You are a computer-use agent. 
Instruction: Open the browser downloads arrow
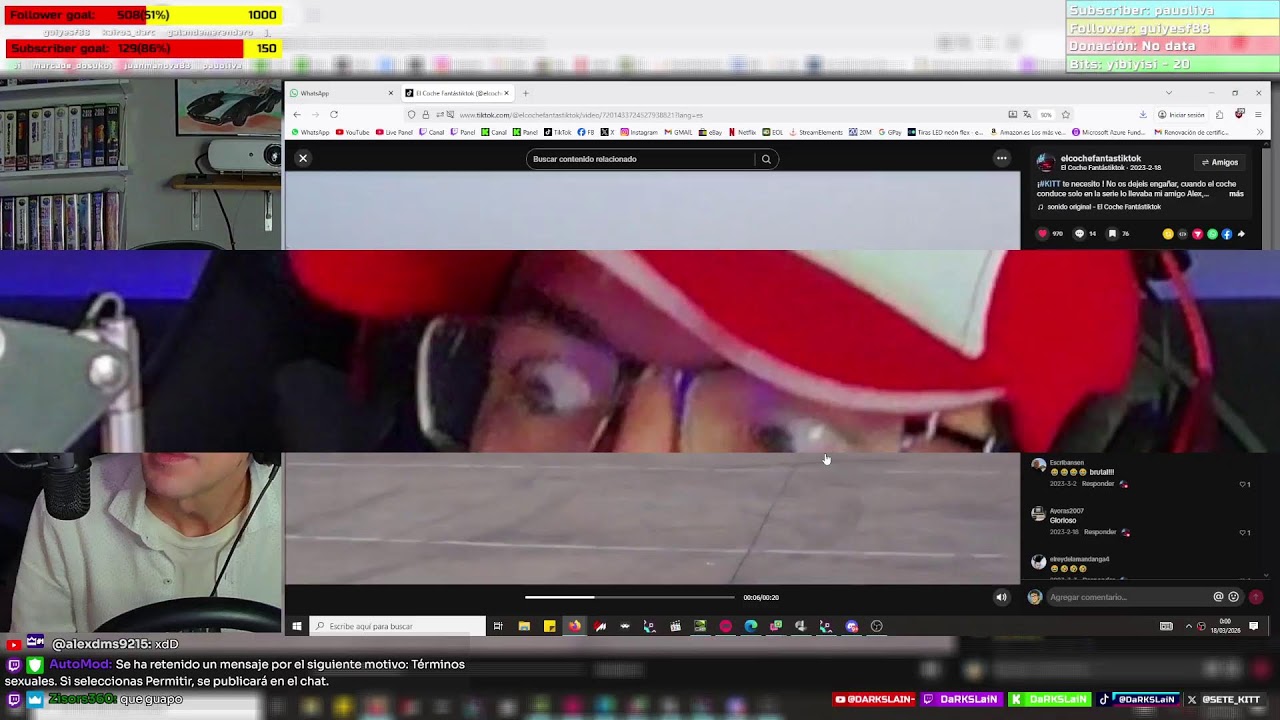pyautogui.click(x=1143, y=115)
